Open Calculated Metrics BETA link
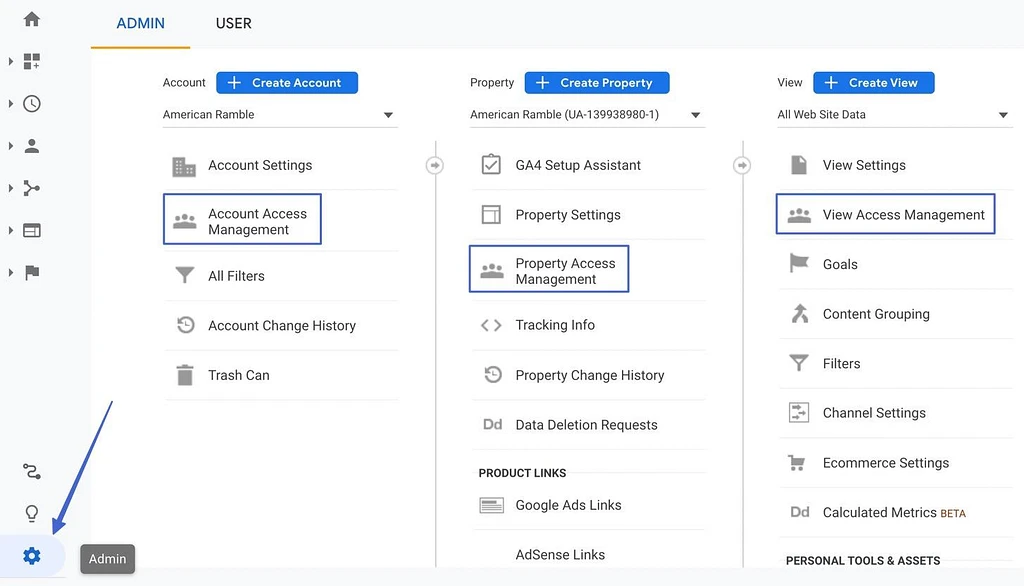Image resolution: width=1024 pixels, height=586 pixels. [x=894, y=513]
